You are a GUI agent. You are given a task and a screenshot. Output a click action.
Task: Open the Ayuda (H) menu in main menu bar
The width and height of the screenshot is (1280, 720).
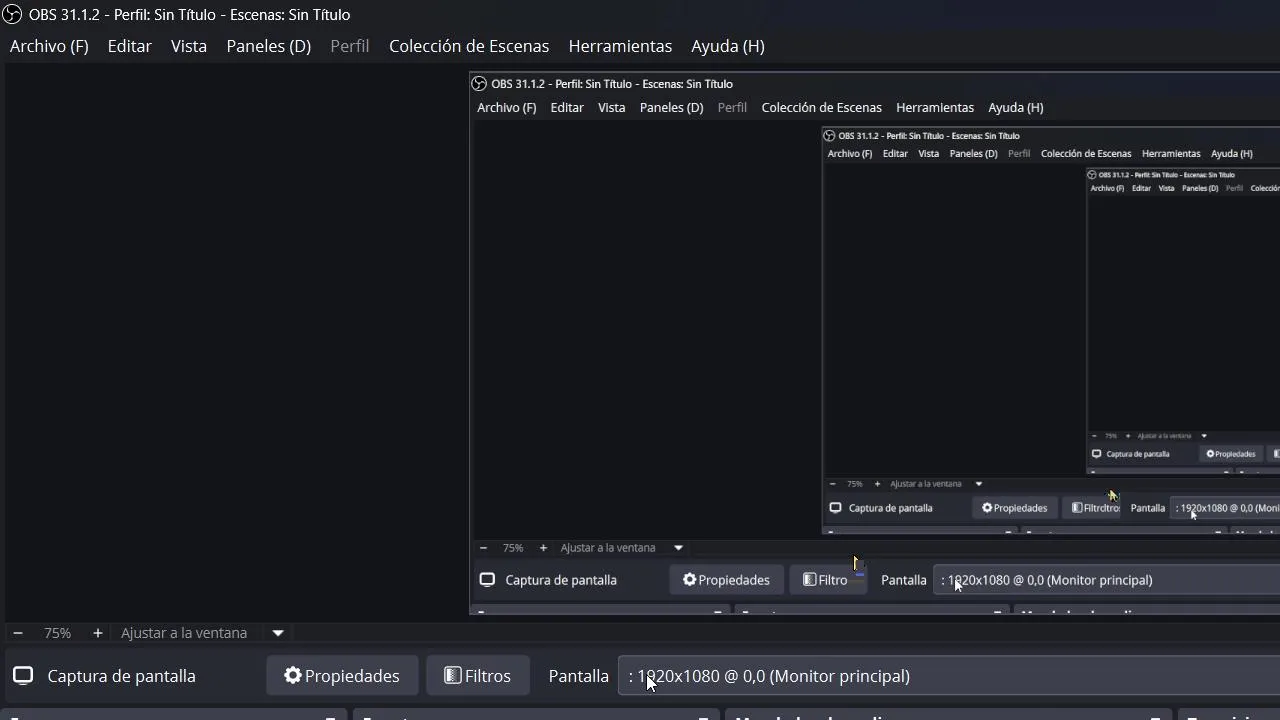(728, 46)
